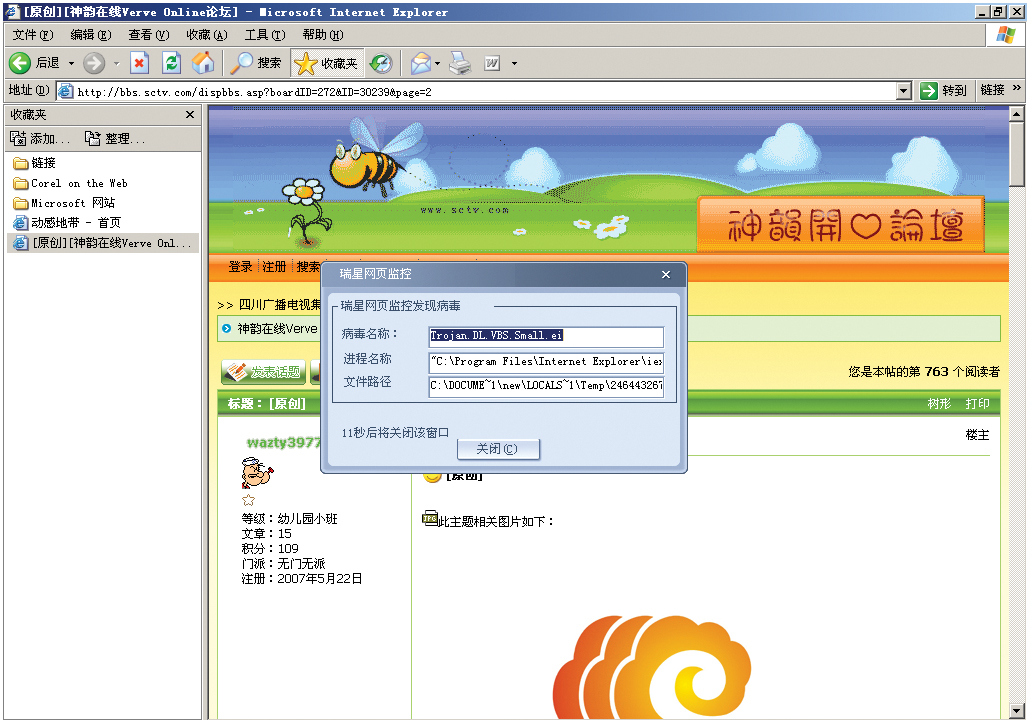Click the vertical scrollbar thumb
Image resolution: width=1032 pixels, height=720 pixels.
tap(1017, 153)
